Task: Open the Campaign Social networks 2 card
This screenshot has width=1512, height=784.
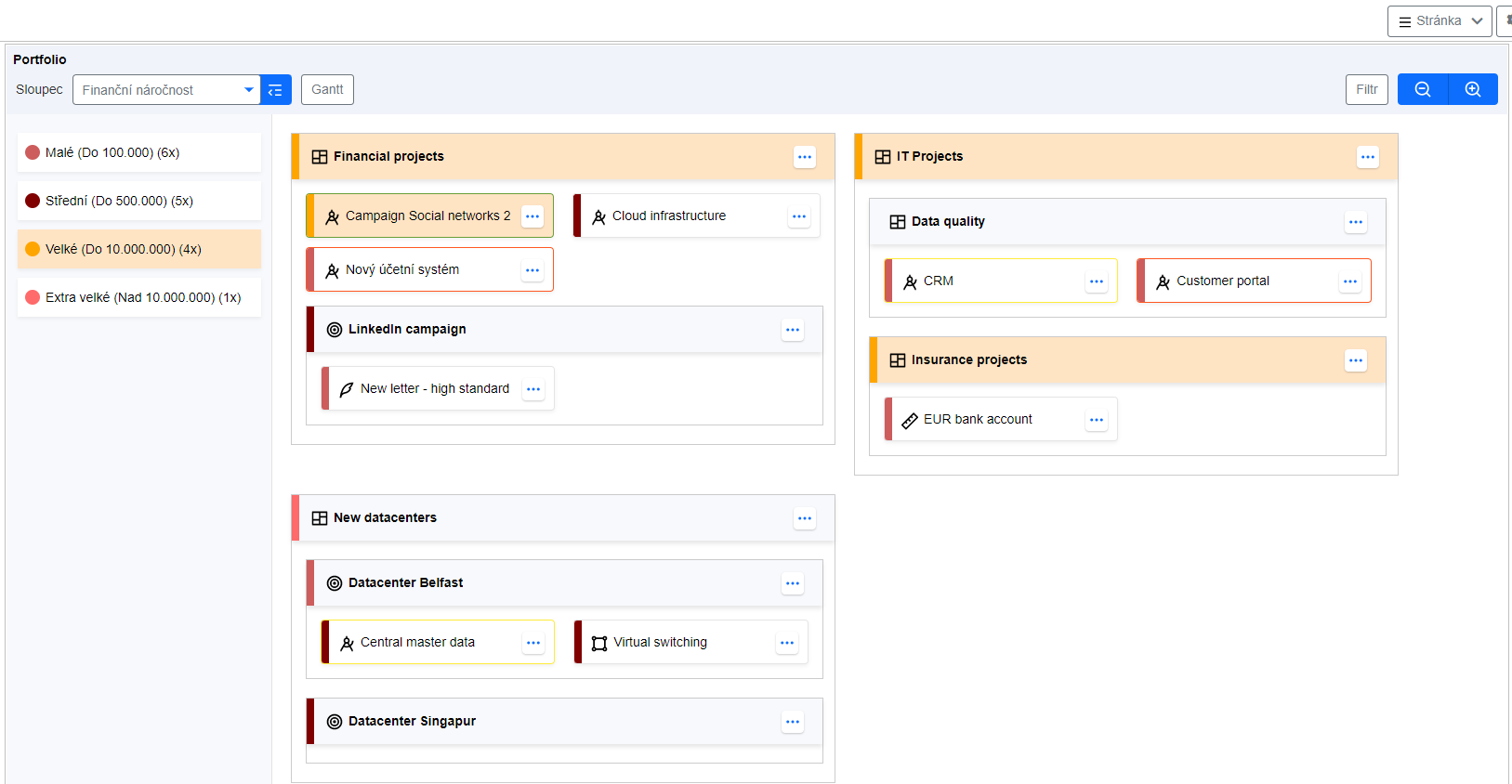Action: click(x=429, y=216)
